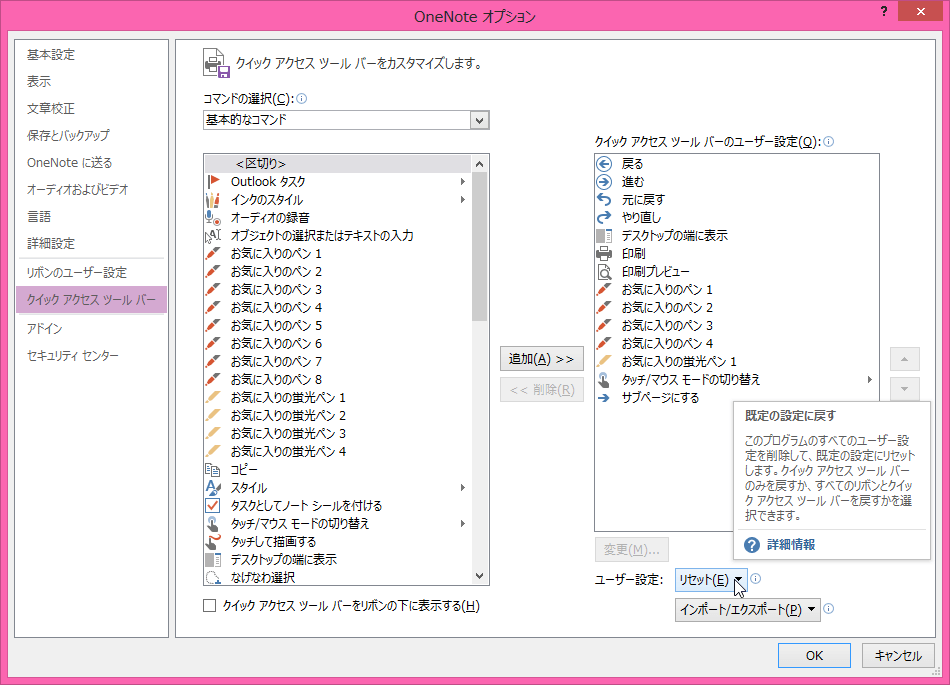Click the info icon next to コマンドの選択
This screenshot has width=950, height=685.
[301, 98]
